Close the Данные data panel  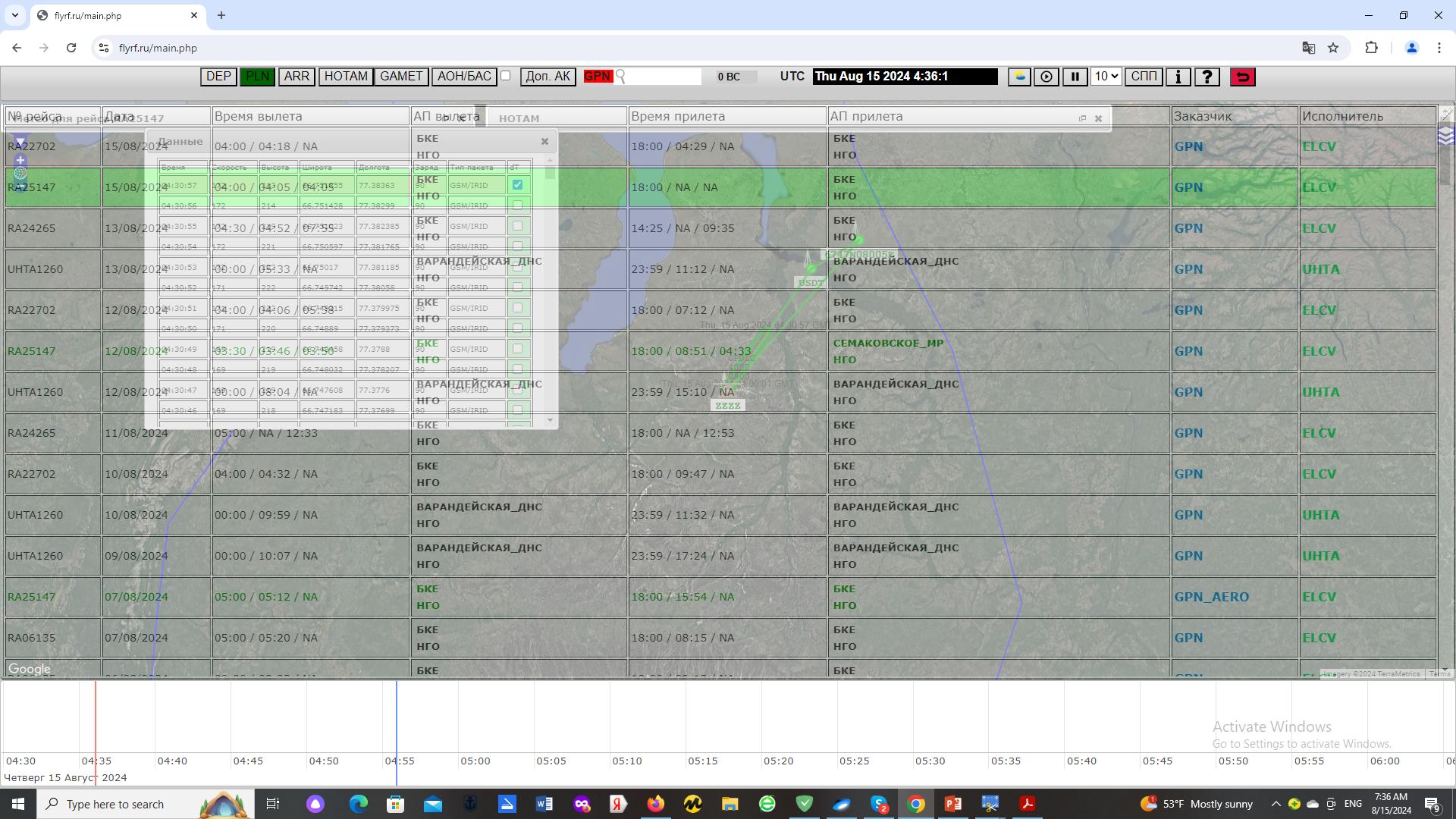pyautogui.click(x=544, y=141)
